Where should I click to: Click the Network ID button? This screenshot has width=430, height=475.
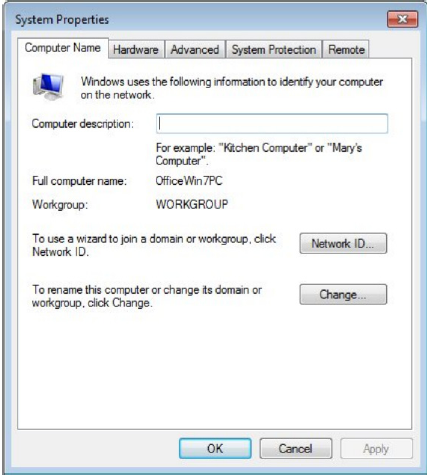(x=343, y=243)
